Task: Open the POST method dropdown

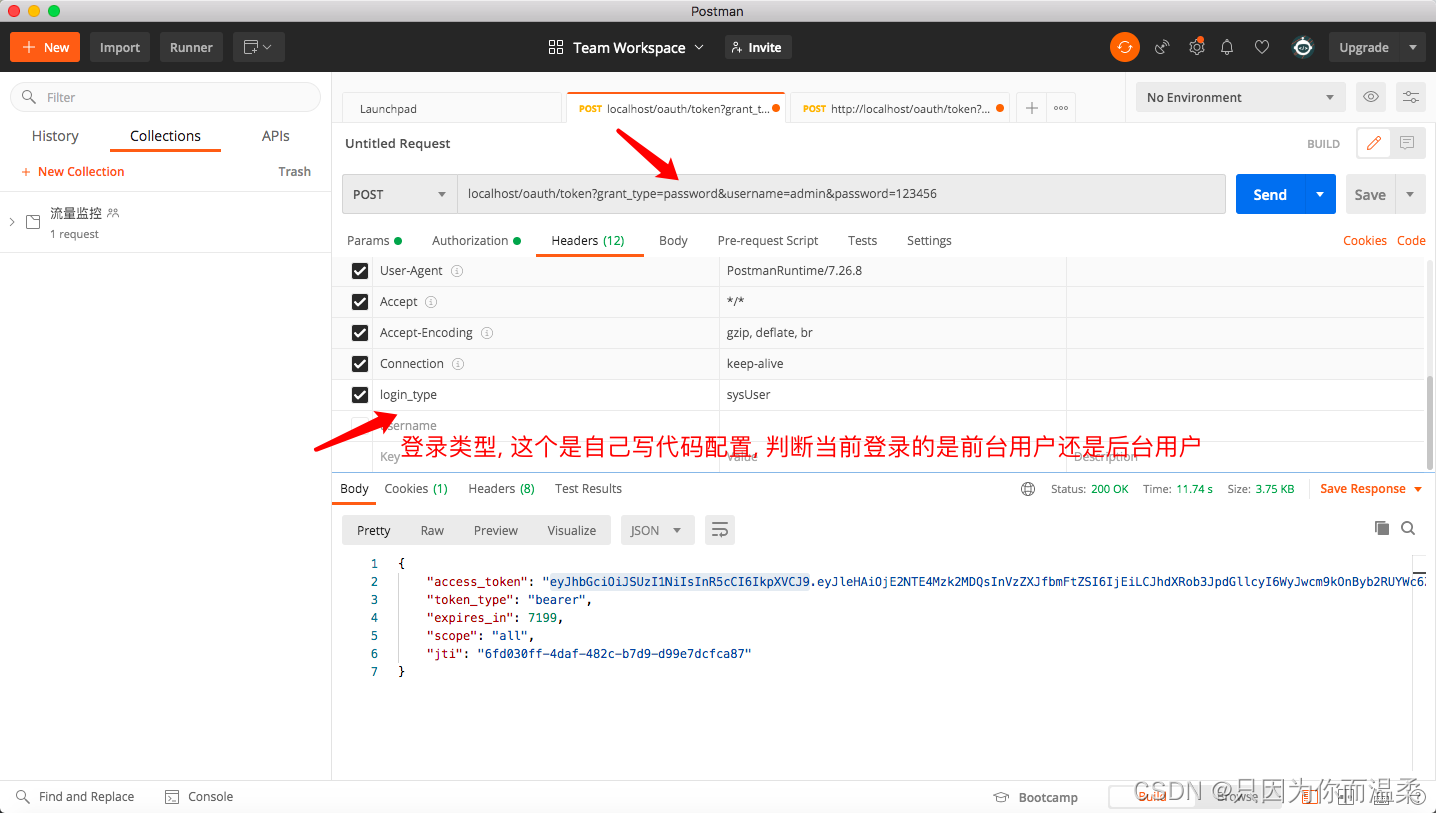Action: point(400,194)
